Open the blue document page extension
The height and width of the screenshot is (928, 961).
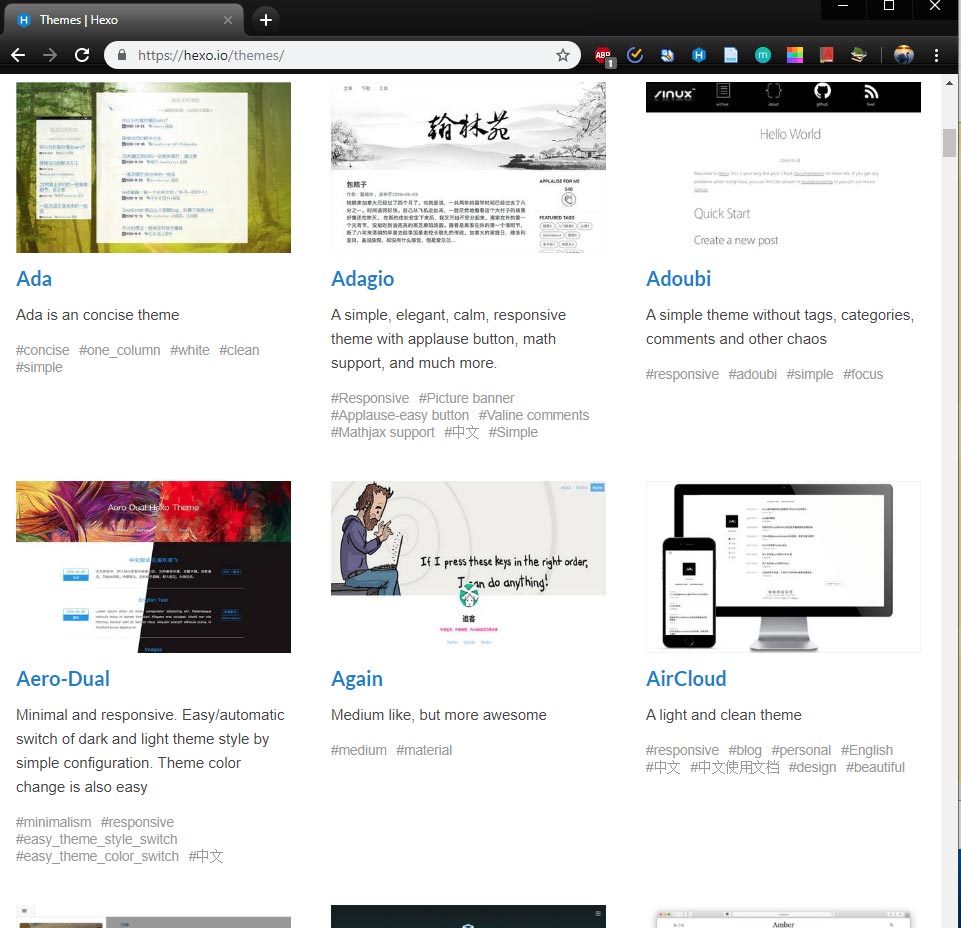[x=731, y=55]
